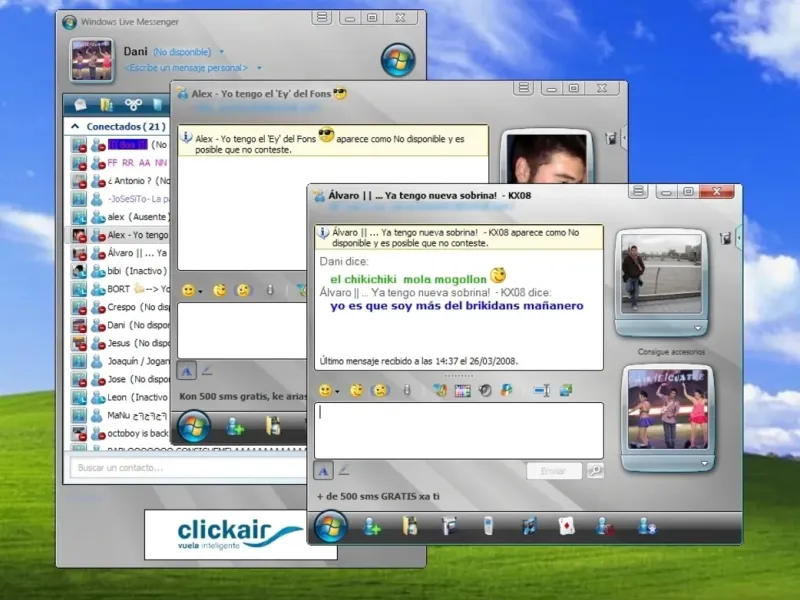The height and width of the screenshot is (600, 800).
Task: Switch to handwriting pen in Álvaro chat
Action: point(344,470)
